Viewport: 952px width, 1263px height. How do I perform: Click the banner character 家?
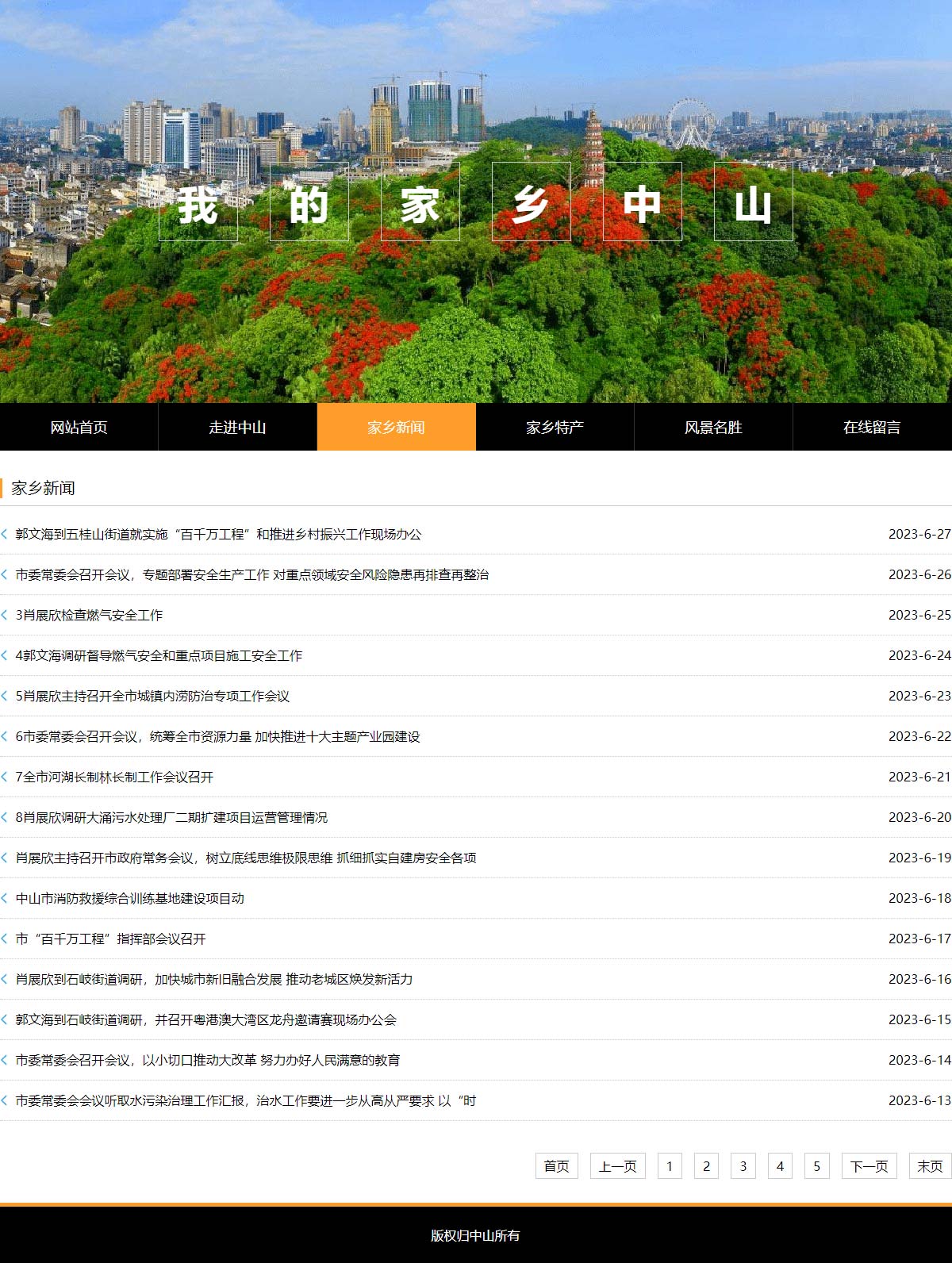420,202
